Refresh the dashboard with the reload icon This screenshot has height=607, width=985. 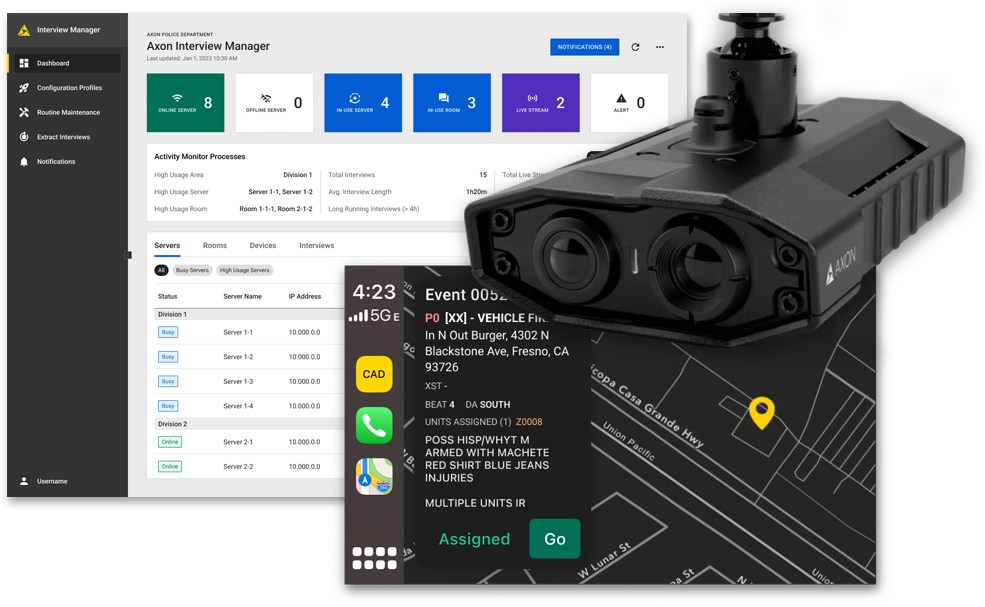coord(635,47)
